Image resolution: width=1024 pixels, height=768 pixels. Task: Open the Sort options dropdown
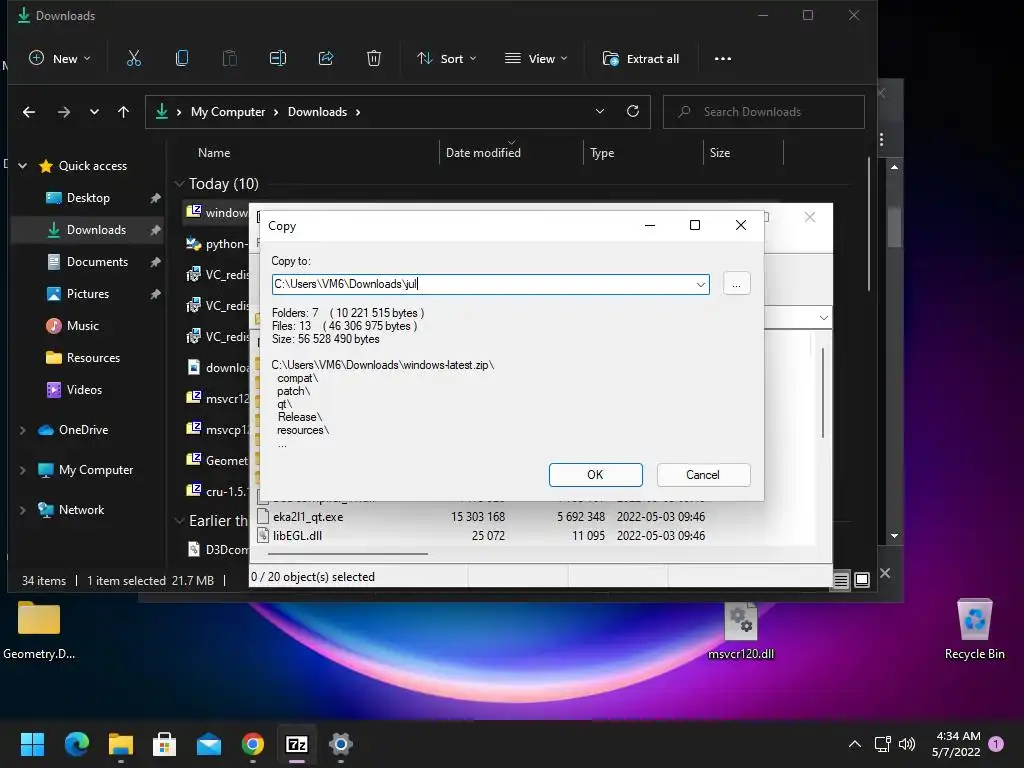click(x=447, y=59)
